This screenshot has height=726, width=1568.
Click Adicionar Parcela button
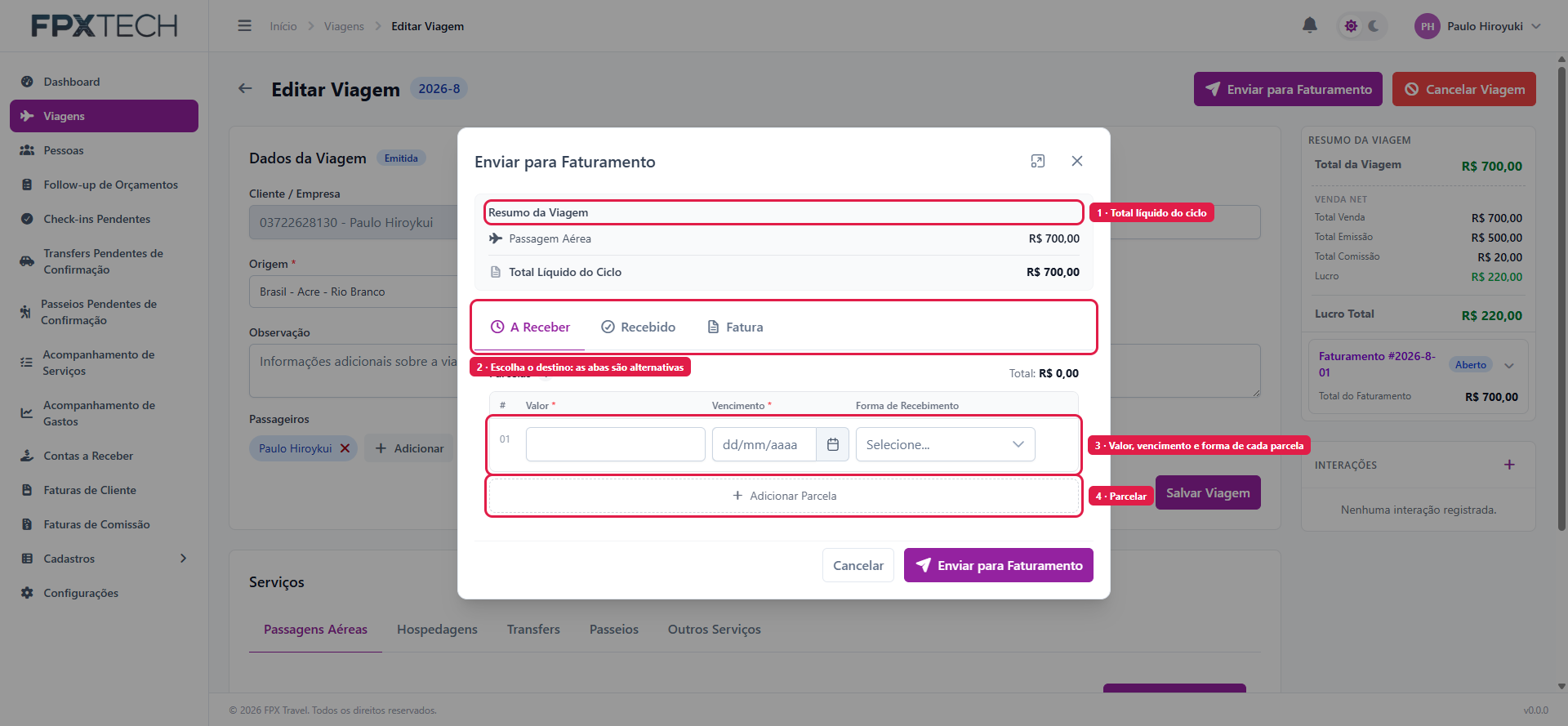(x=784, y=496)
